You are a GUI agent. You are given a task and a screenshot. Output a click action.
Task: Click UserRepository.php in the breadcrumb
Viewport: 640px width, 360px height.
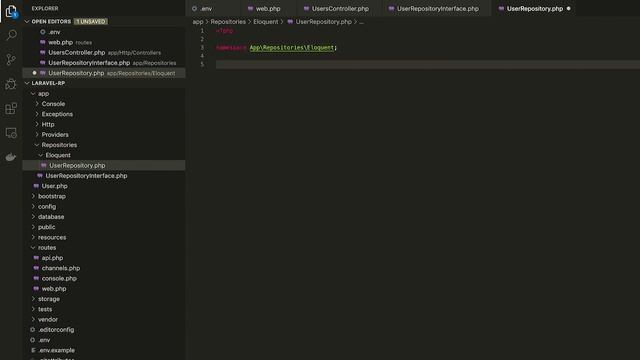323,22
